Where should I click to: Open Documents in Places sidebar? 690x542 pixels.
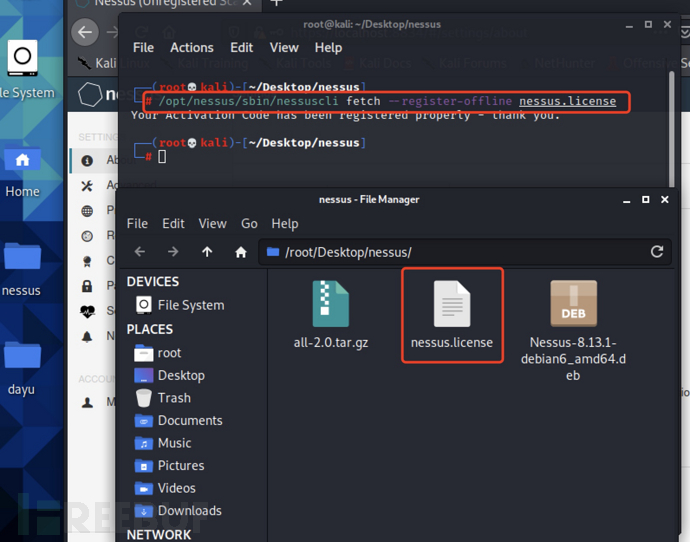(x=178, y=420)
